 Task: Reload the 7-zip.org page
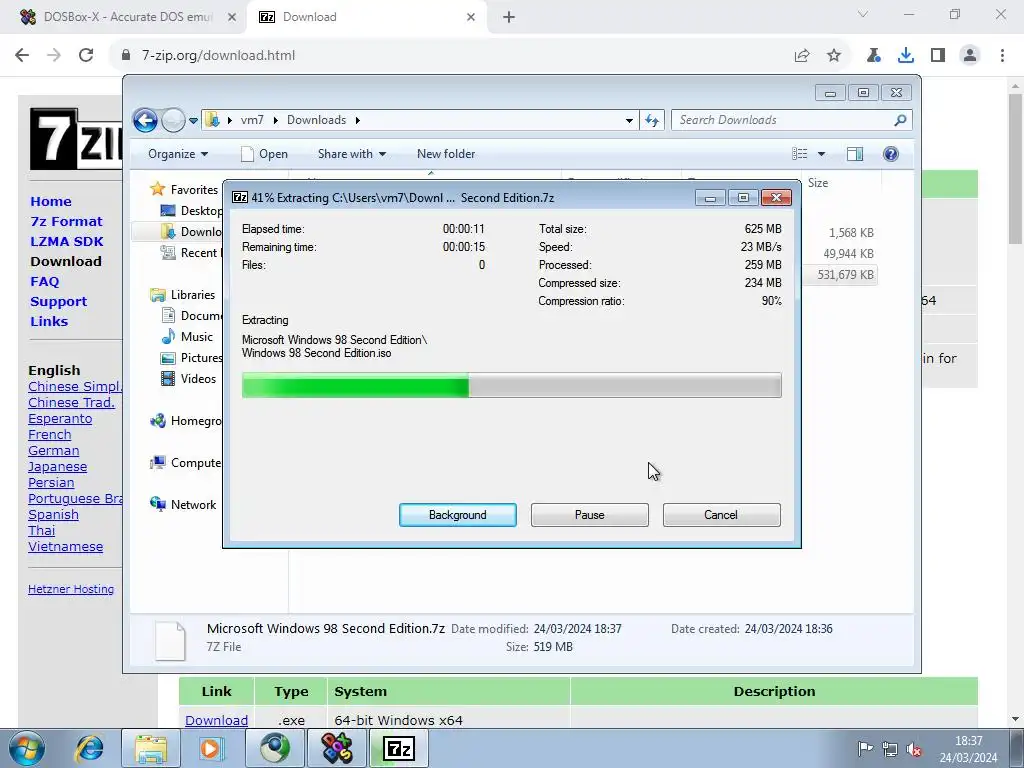pos(86,56)
